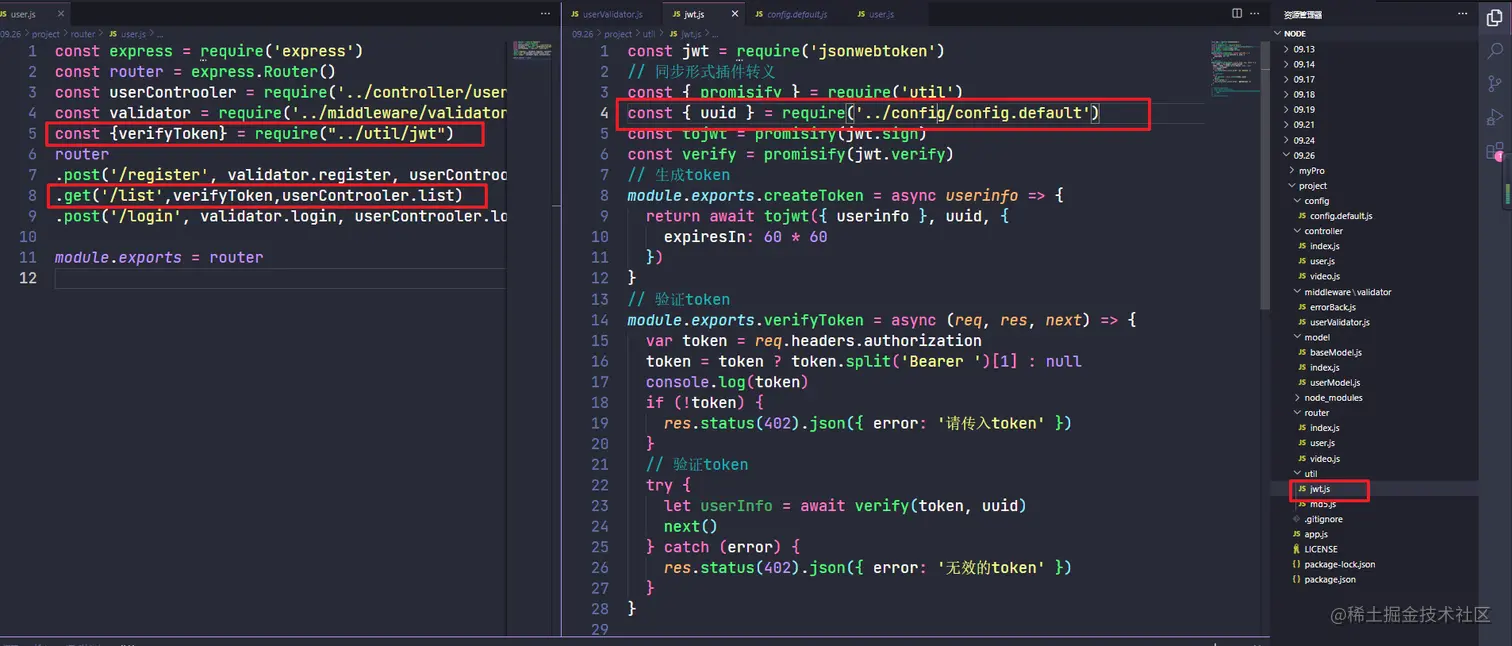Open user.js under controller folder
Viewport: 1512px width, 646px height.
point(1322,261)
